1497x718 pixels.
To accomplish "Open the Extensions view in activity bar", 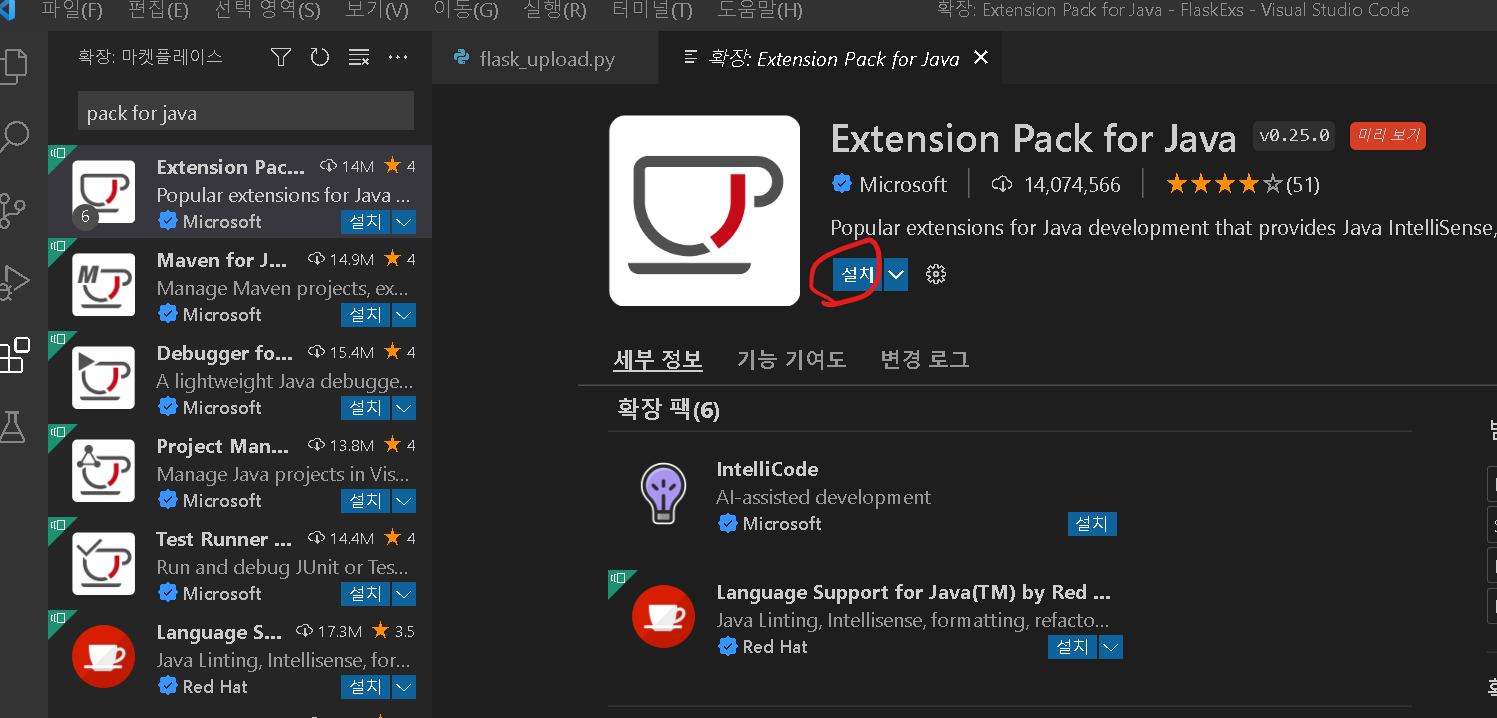I will click(14, 356).
